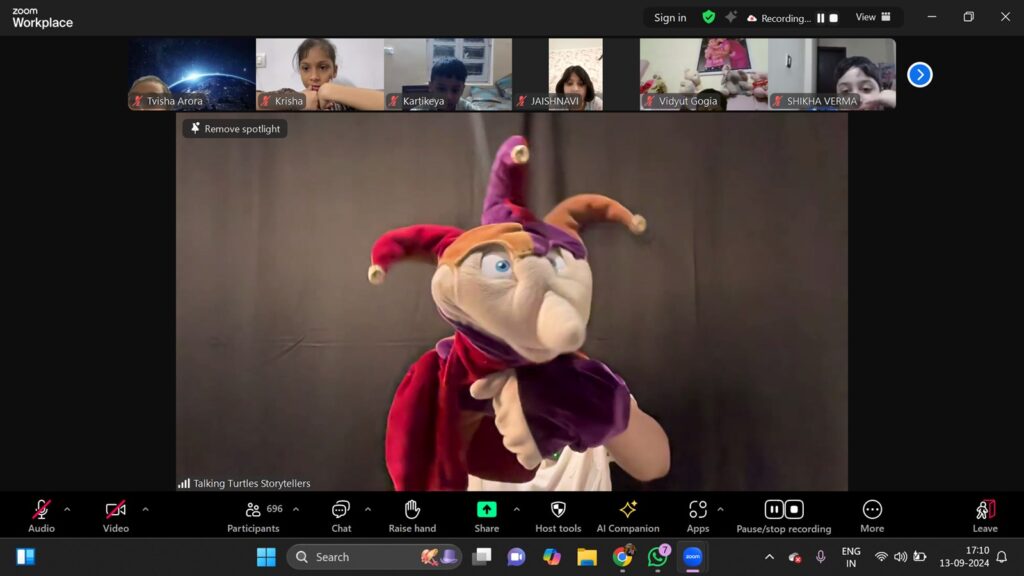This screenshot has width=1024, height=576.
Task: Open the Chat panel
Action: (341, 514)
